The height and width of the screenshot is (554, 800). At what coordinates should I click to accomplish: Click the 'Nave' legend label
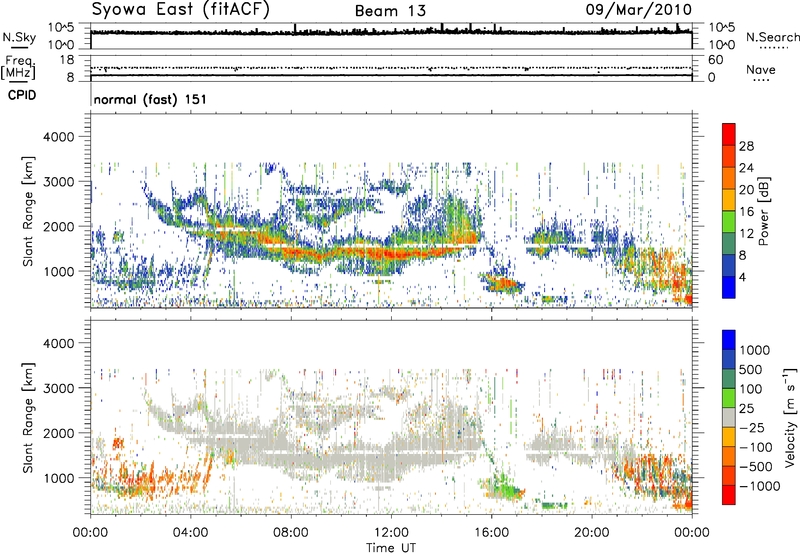click(760, 69)
